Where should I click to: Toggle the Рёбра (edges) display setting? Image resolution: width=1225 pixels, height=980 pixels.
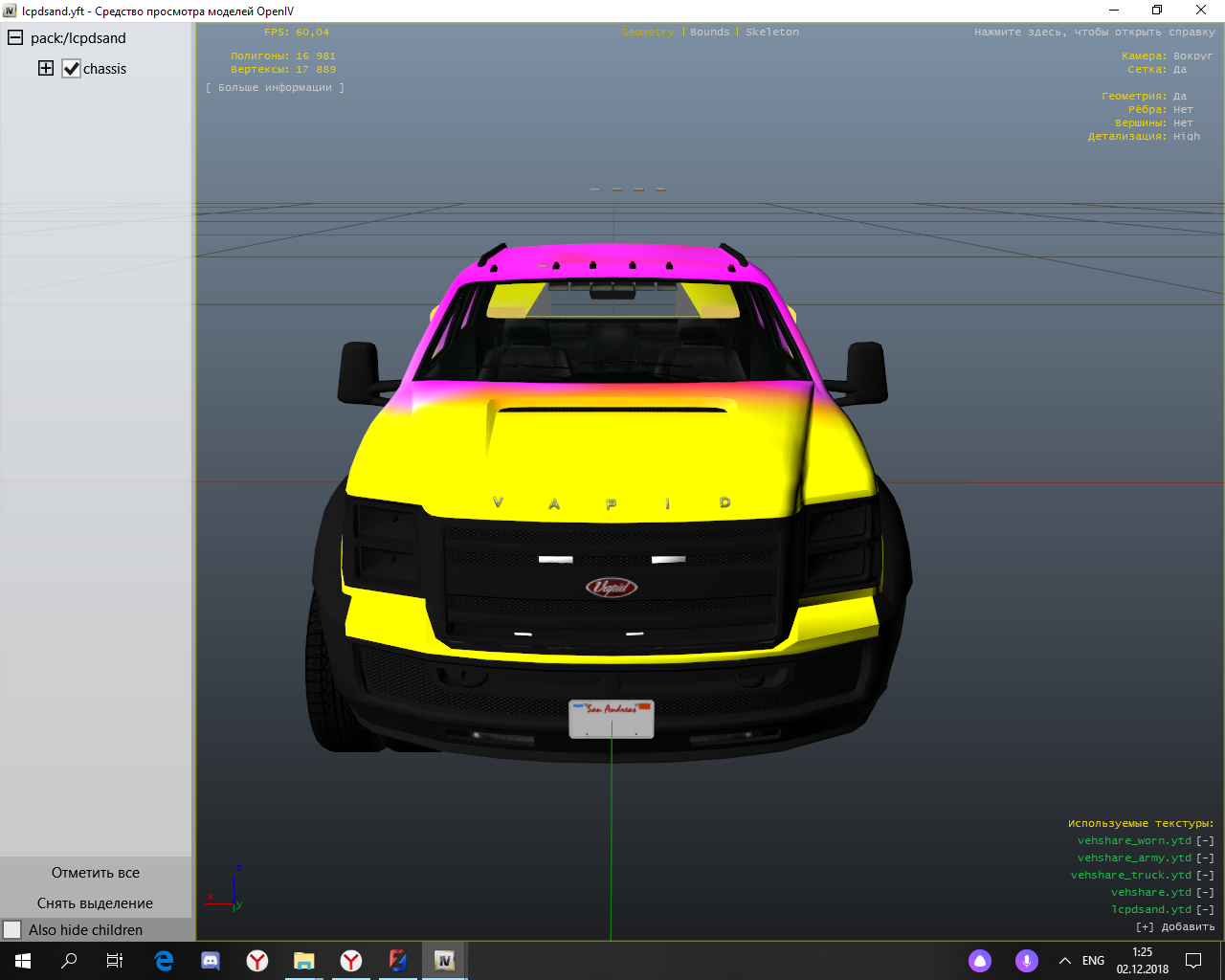pyautogui.click(x=1183, y=110)
